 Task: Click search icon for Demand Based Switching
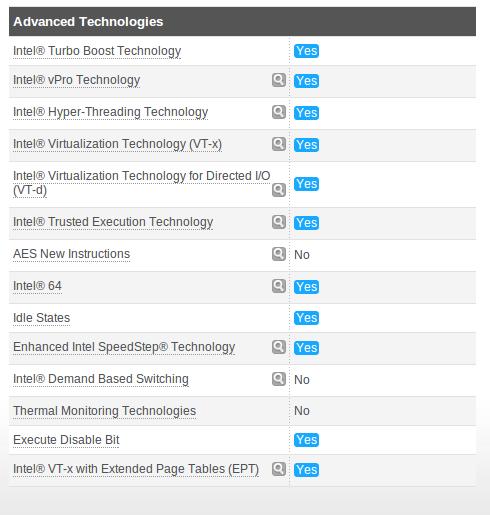pos(279,379)
